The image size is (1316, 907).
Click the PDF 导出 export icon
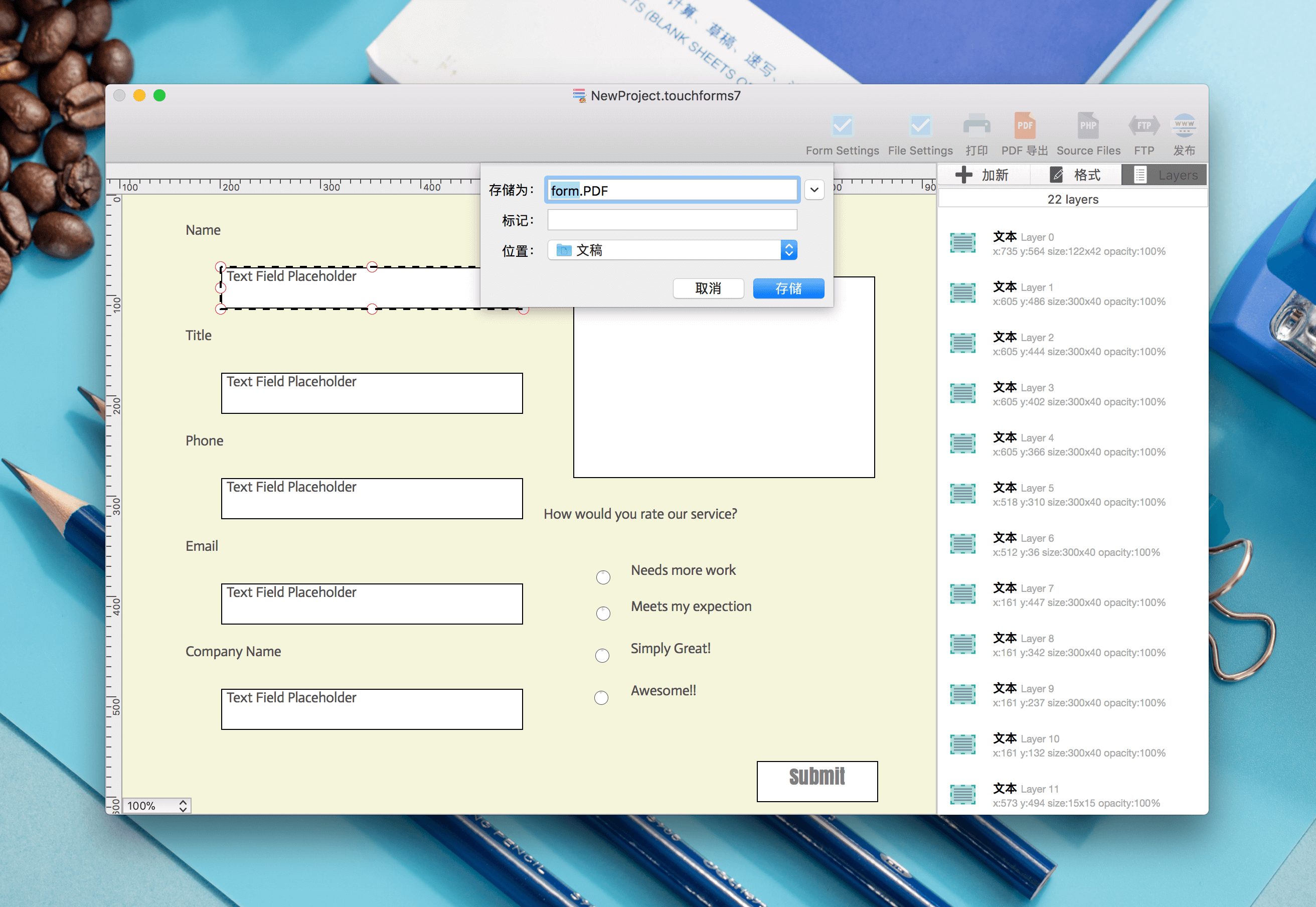pos(1025,126)
